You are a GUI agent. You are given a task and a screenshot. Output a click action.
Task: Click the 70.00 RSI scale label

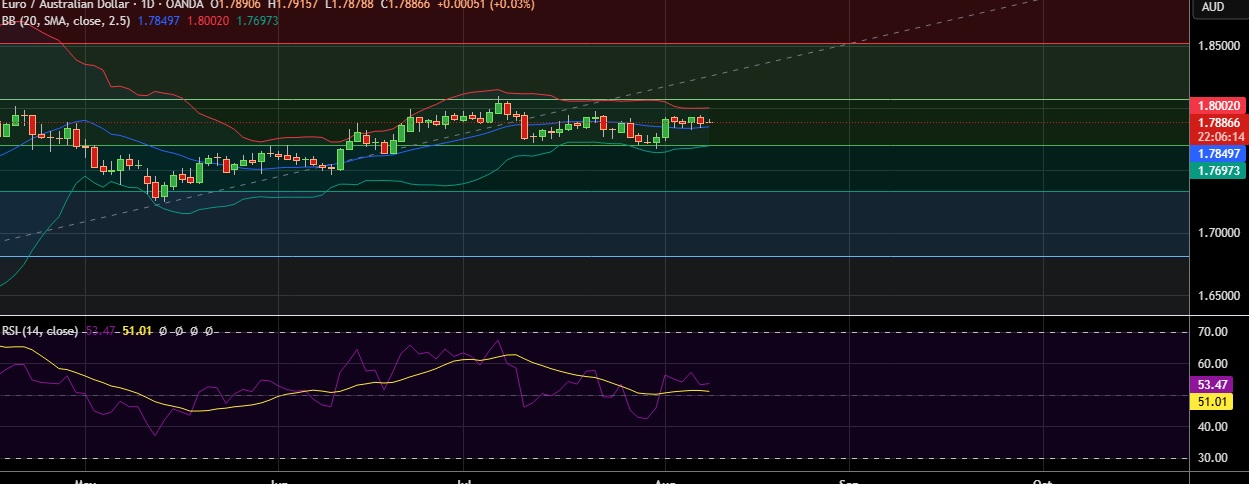tap(1212, 332)
